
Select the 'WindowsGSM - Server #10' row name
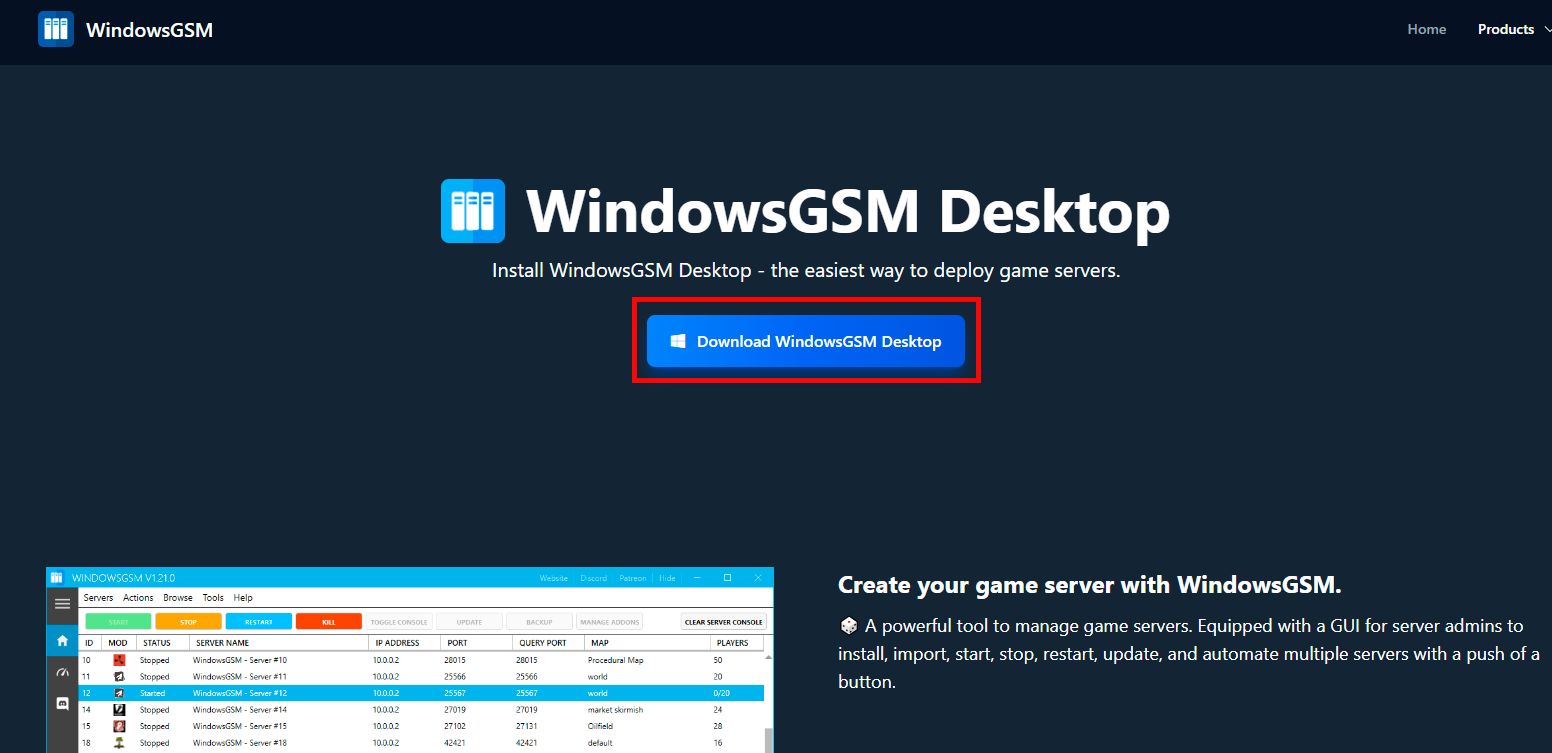[240, 660]
